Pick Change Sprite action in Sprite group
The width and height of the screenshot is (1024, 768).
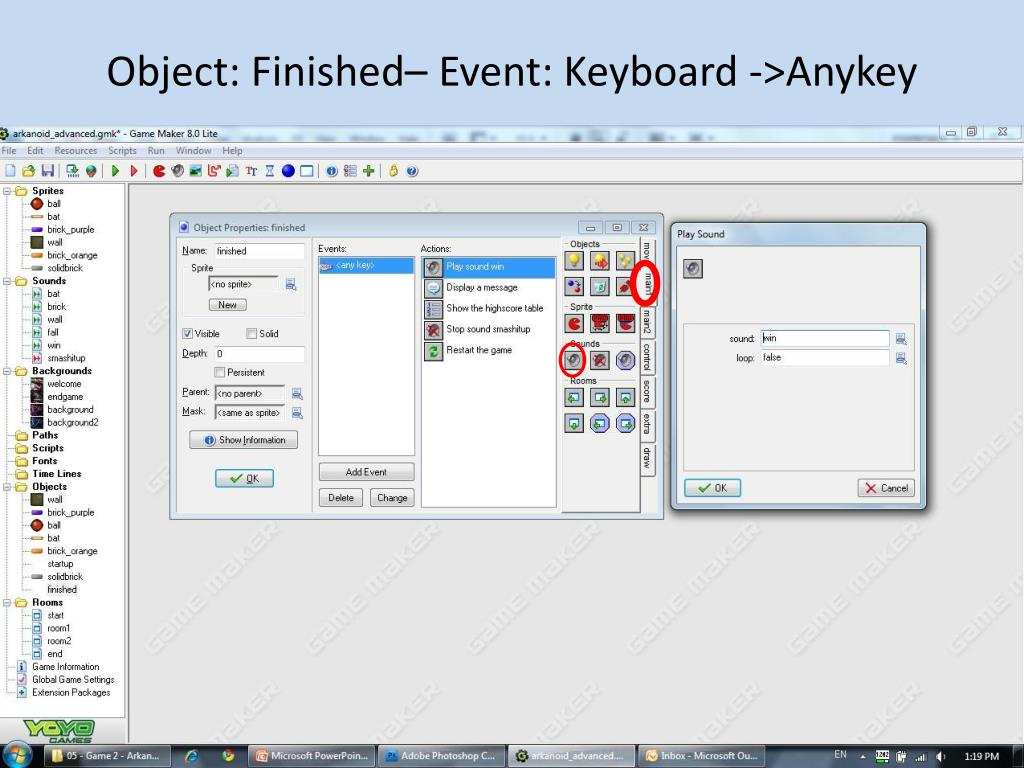point(574,323)
